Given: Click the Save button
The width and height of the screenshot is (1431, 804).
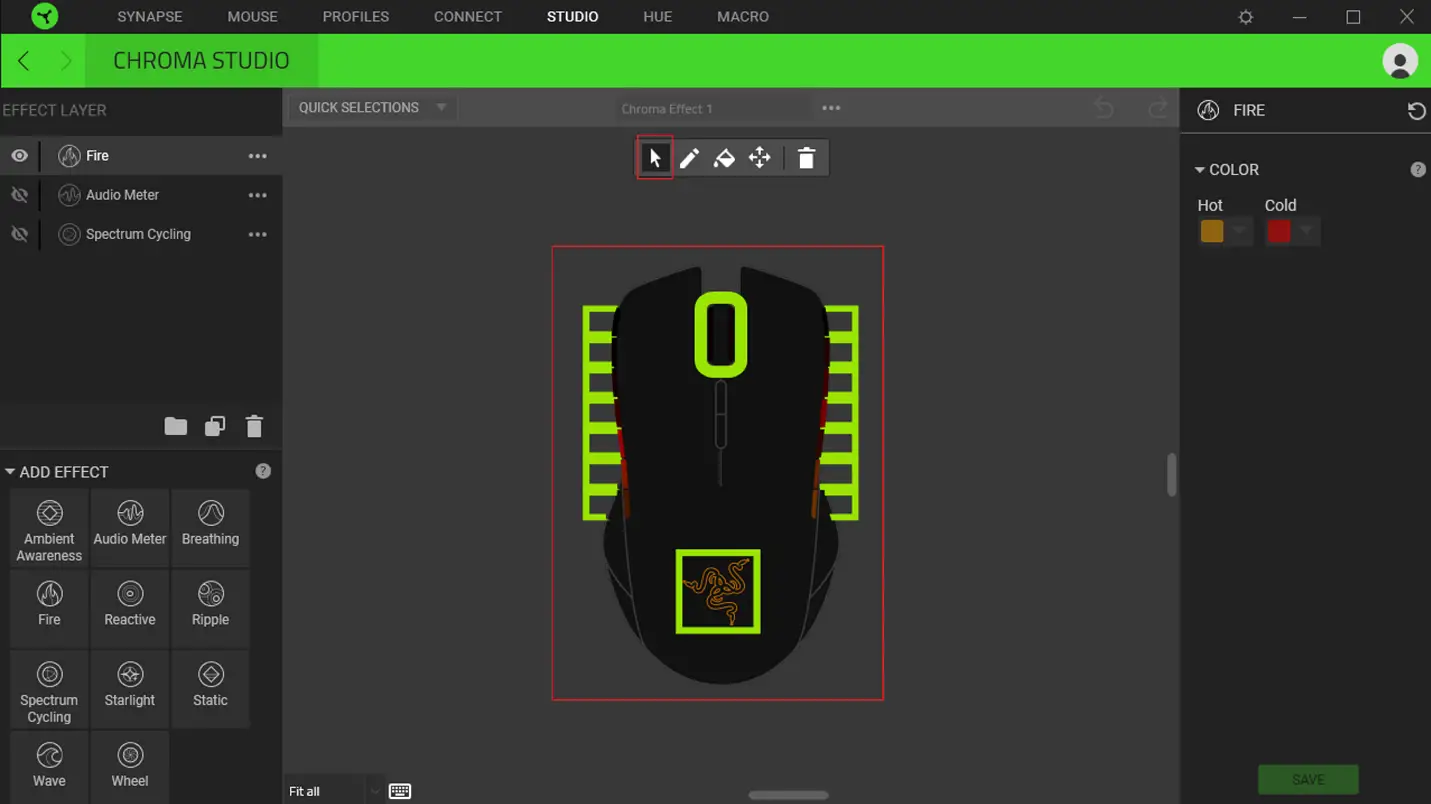Looking at the screenshot, I should point(1307,779).
